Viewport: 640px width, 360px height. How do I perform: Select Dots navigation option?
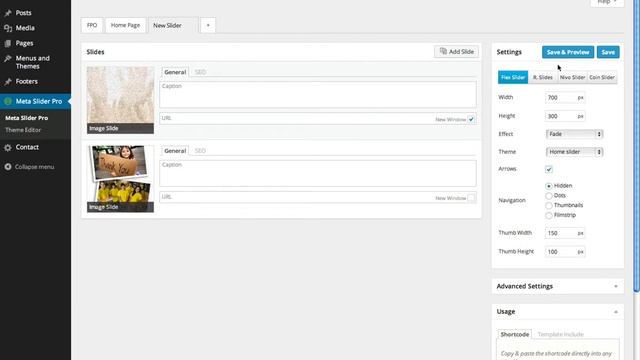click(x=549, y=196)
